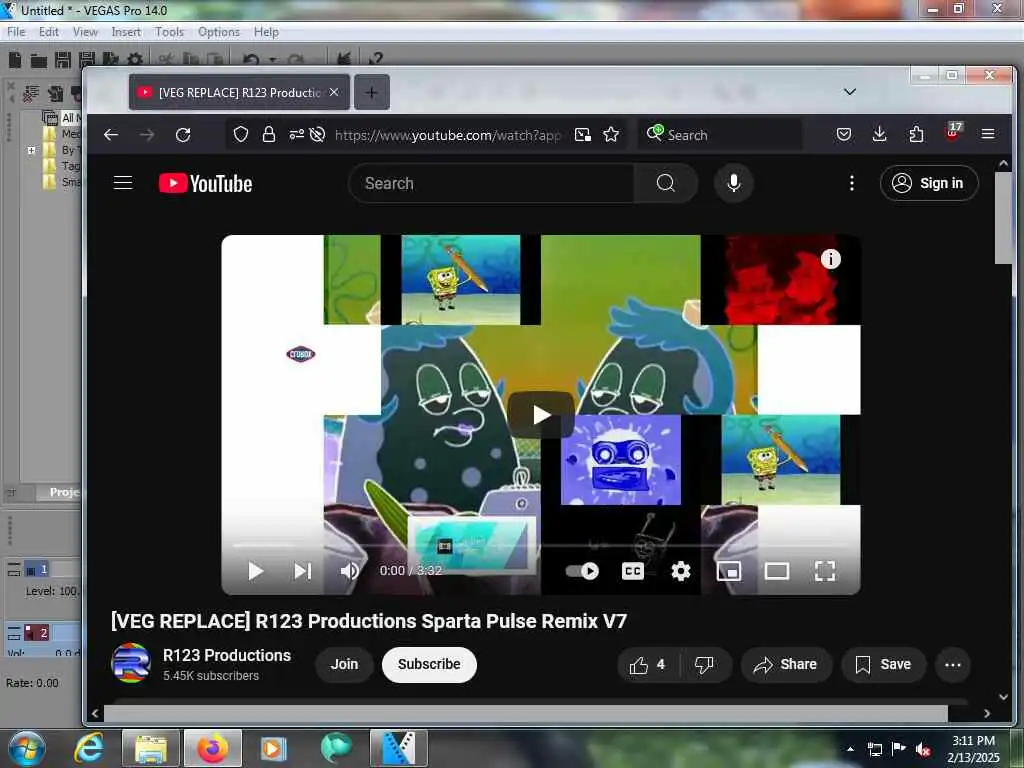The width and height of the screenshot is (1024, 768).
Task: Skip to the next video
Action: pyautogui.click(x=302, y=571)
